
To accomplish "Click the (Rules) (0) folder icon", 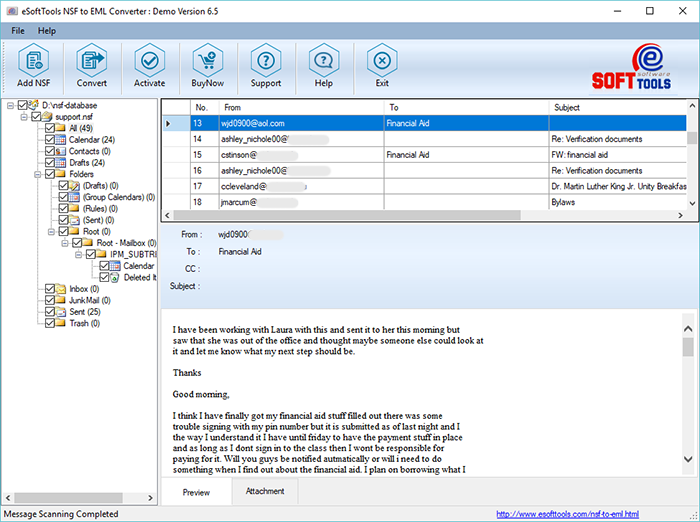I will pyautogui.click(x=74, y=209).
